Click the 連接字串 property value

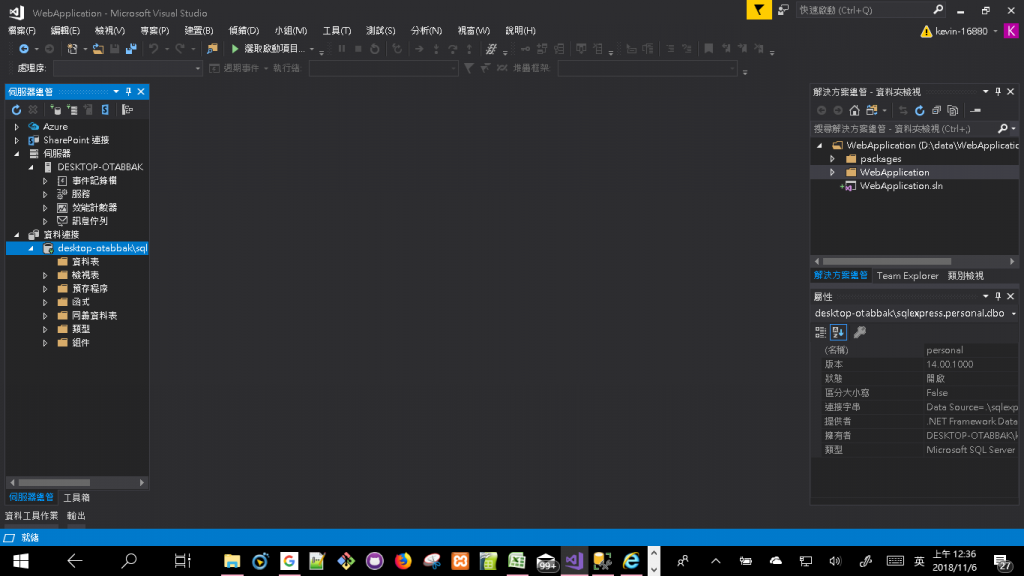pos(972,407)
